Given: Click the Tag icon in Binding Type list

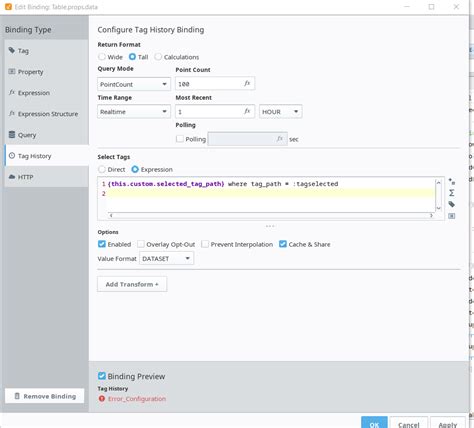Looking at the screenshot, I should click(x=12, y=50).
